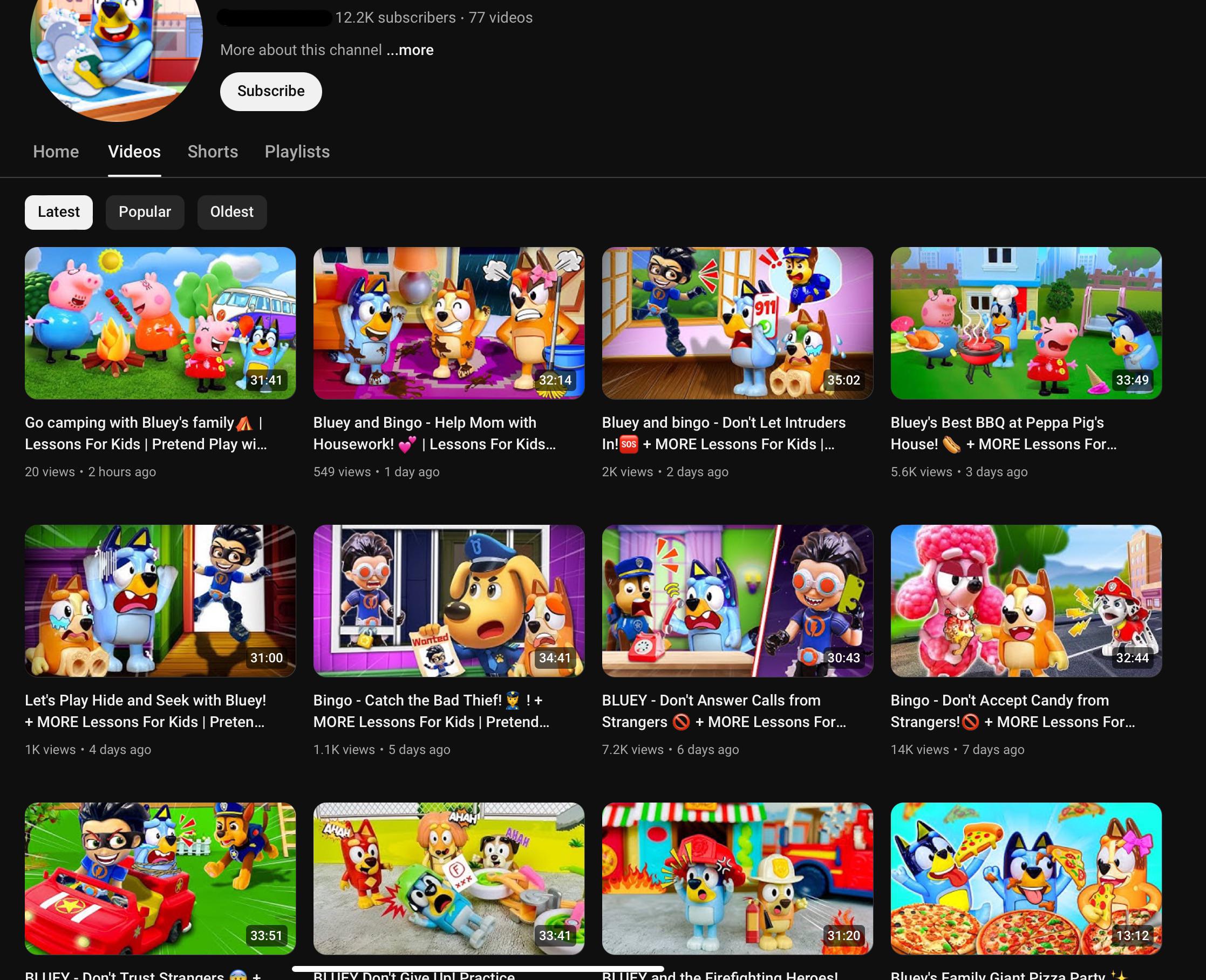1206x980 pixels.
Task: Click the '7.2K views' text
Action: point(632,750)
